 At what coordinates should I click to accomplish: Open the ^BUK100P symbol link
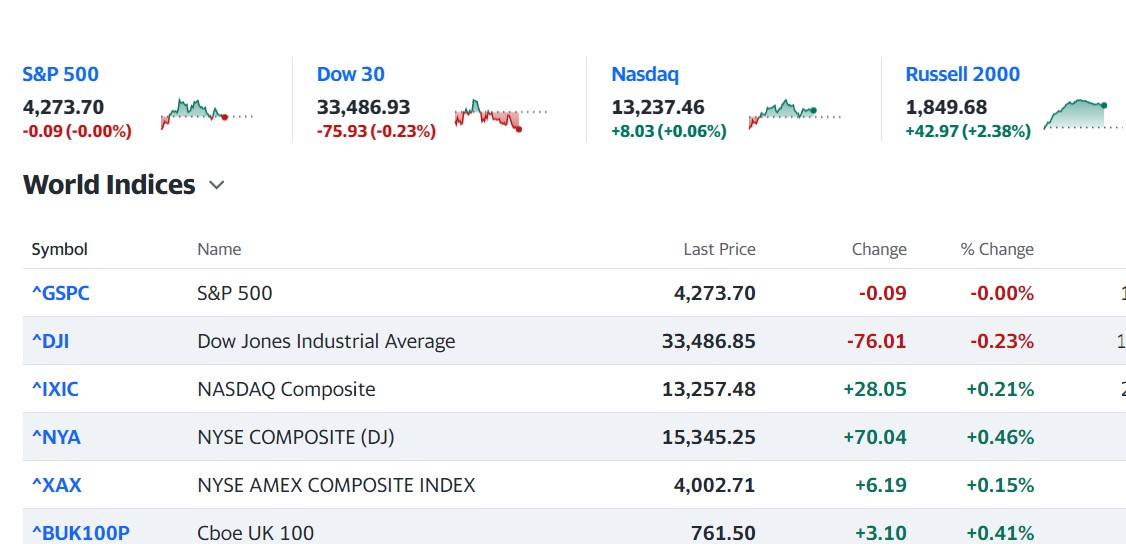click(x=80, y=533)
